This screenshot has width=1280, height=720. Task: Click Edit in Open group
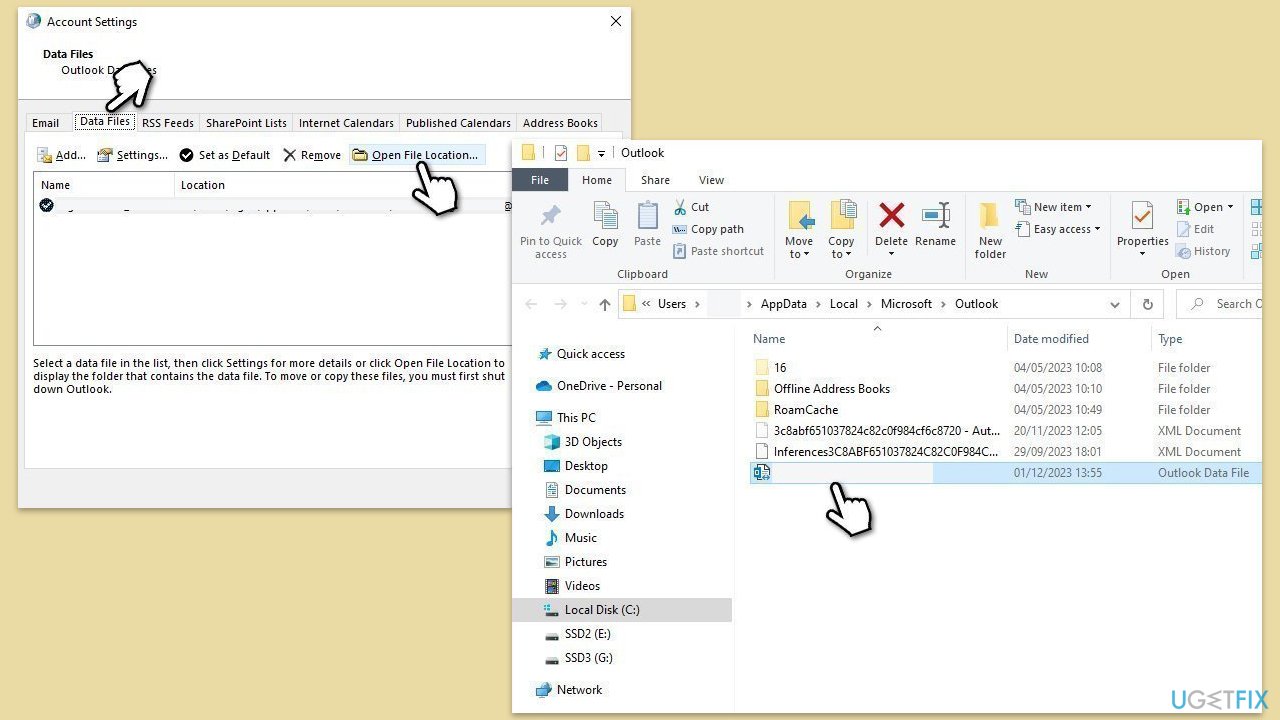point(1196,229)
